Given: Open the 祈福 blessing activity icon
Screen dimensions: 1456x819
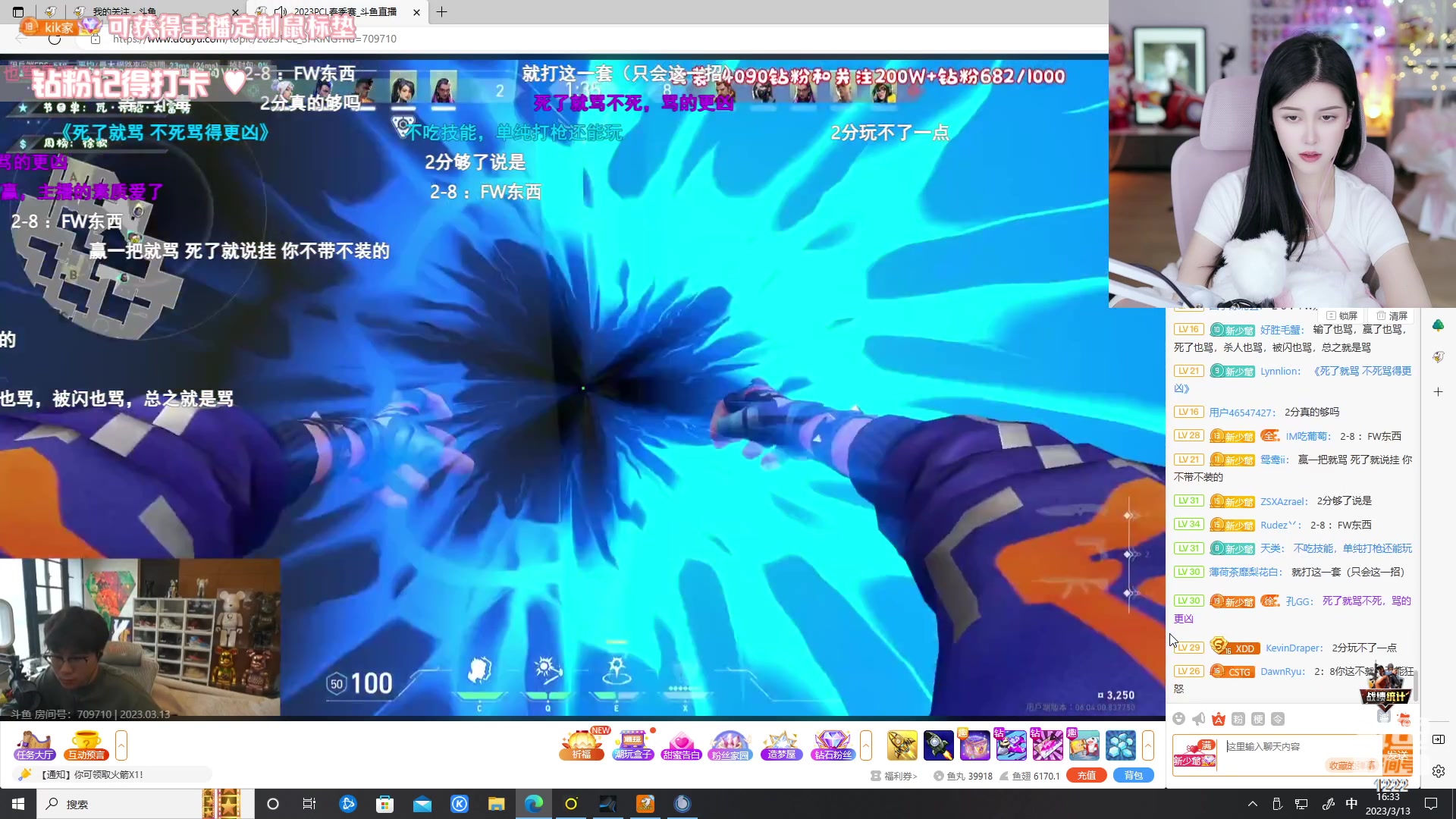Looking at the screenshot, I should click(x=582, y=745).
